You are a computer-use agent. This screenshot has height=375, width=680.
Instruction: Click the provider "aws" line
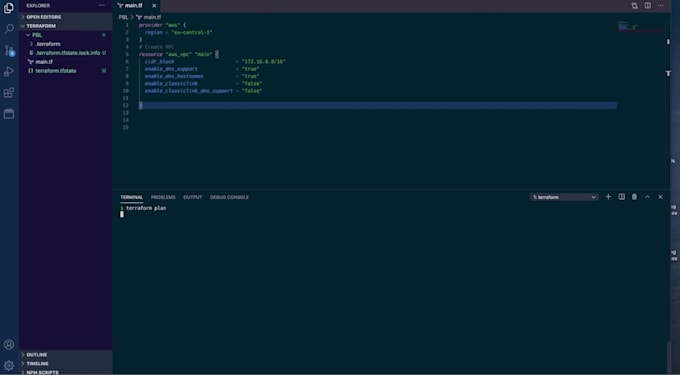coord(162,25)
